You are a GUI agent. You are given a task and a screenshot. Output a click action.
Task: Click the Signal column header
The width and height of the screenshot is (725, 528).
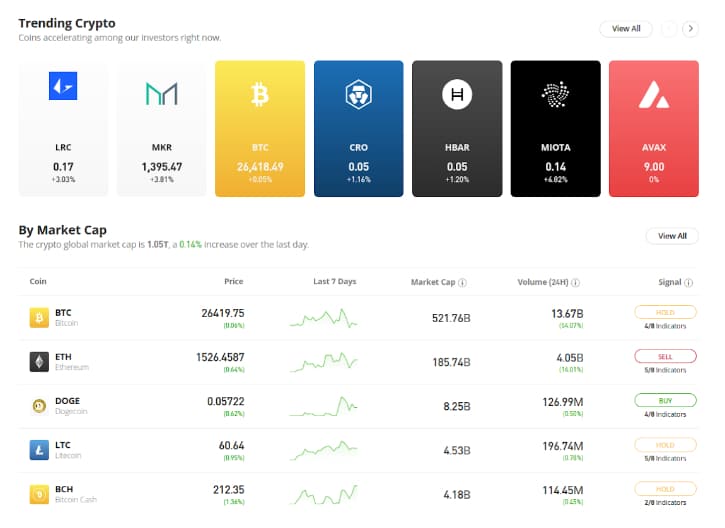pyautogui.click(x=670, y=282)
